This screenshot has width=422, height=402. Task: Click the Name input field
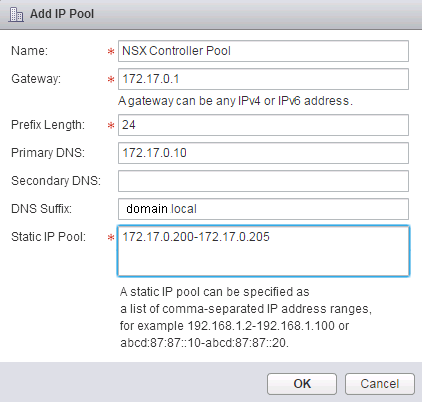(x=263, y=51)
